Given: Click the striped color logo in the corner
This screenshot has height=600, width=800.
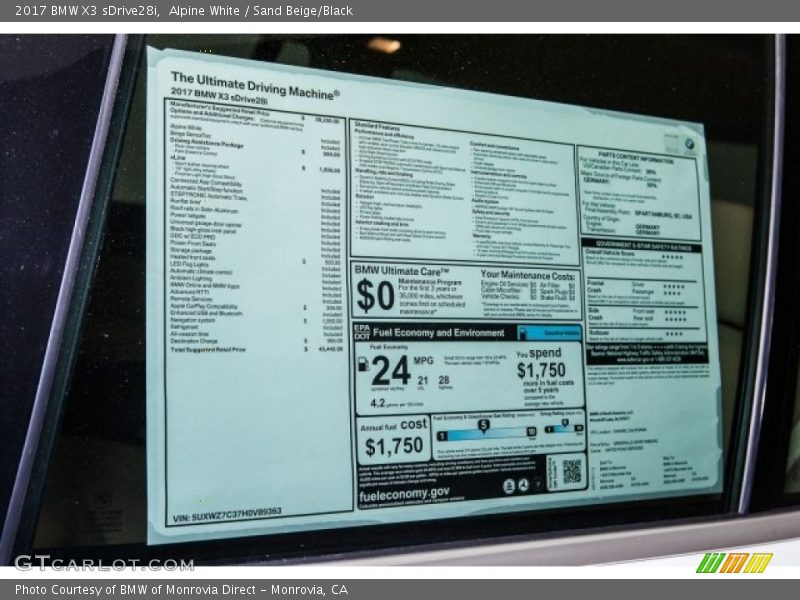Looking at the screenshot, I should [734, 562].
